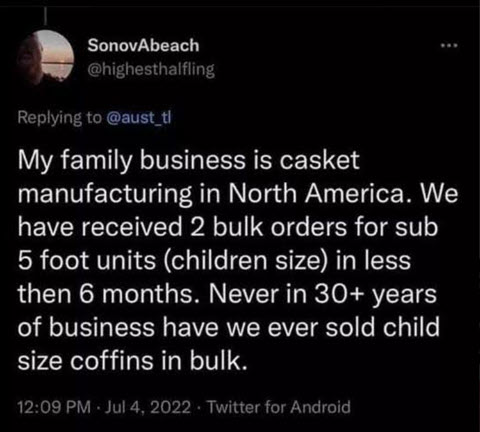Click the word "casket" in the tweet

tap(319, 160)
